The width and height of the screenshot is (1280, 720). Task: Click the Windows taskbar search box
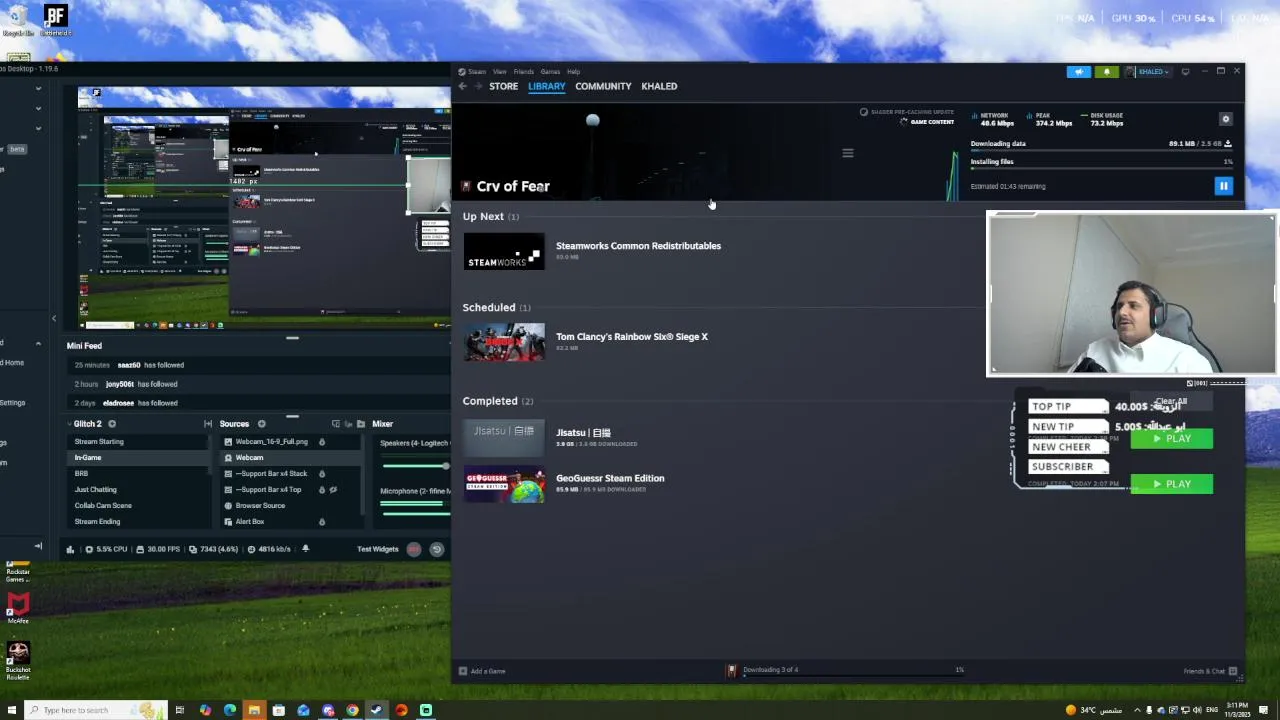pyautogui.click(x=94, y=710)
